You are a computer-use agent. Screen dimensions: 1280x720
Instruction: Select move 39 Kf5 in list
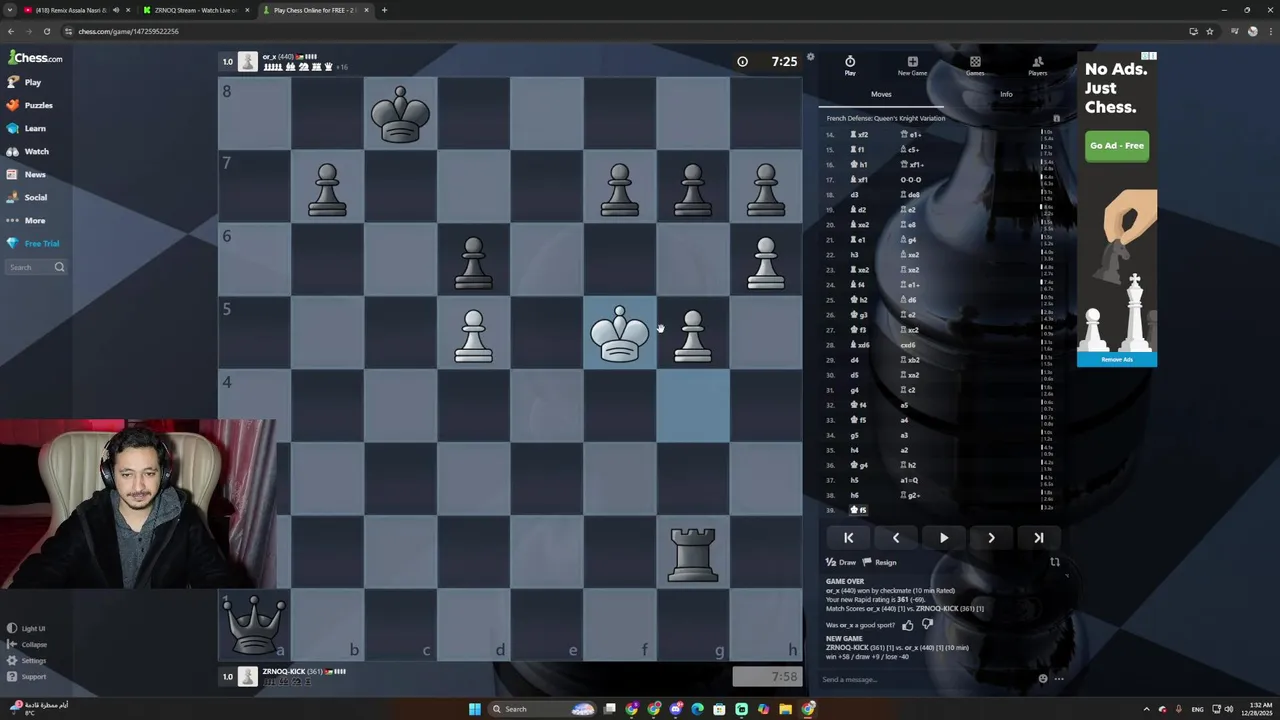[x=859, y=510]
